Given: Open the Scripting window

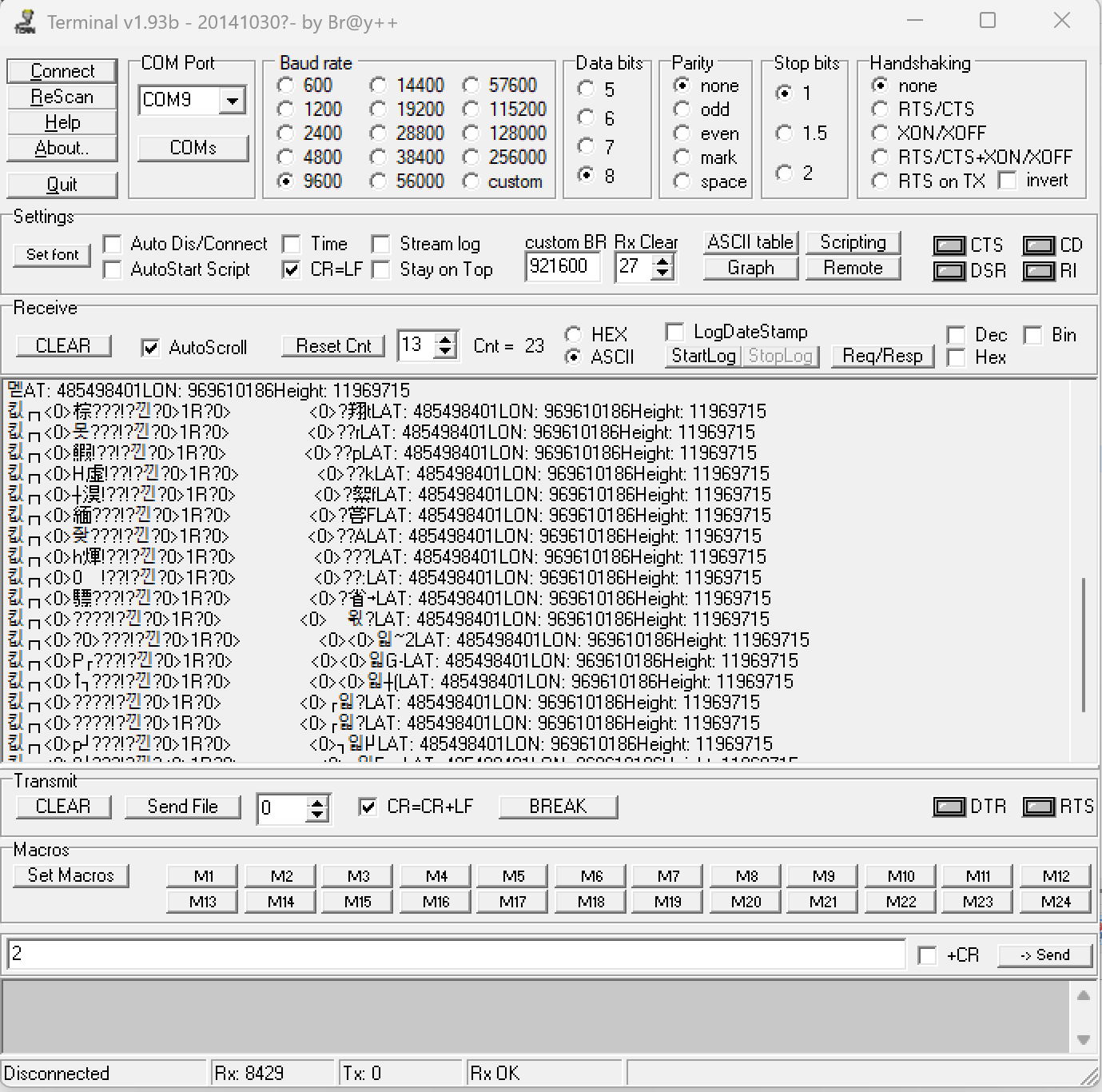Looking at the screenshot, I should pyautogui.click(x=853, y=242).
